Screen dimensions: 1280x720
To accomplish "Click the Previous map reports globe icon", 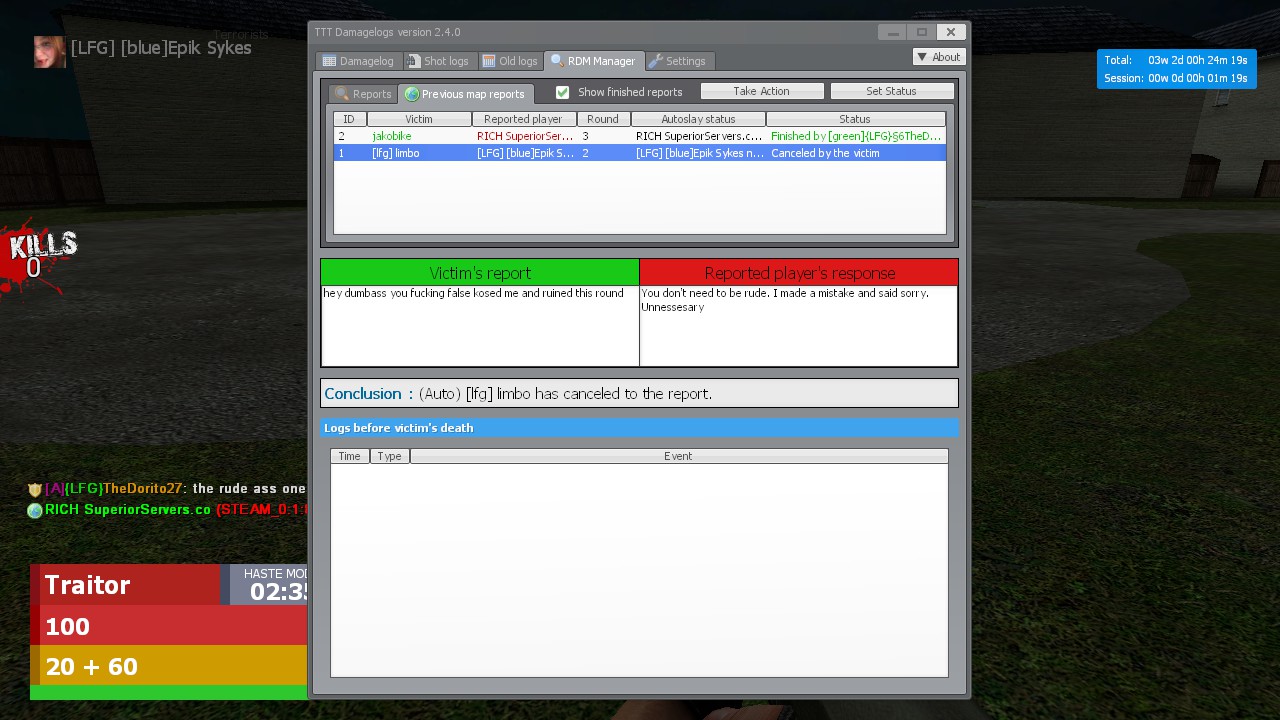I will click(411, 94).
